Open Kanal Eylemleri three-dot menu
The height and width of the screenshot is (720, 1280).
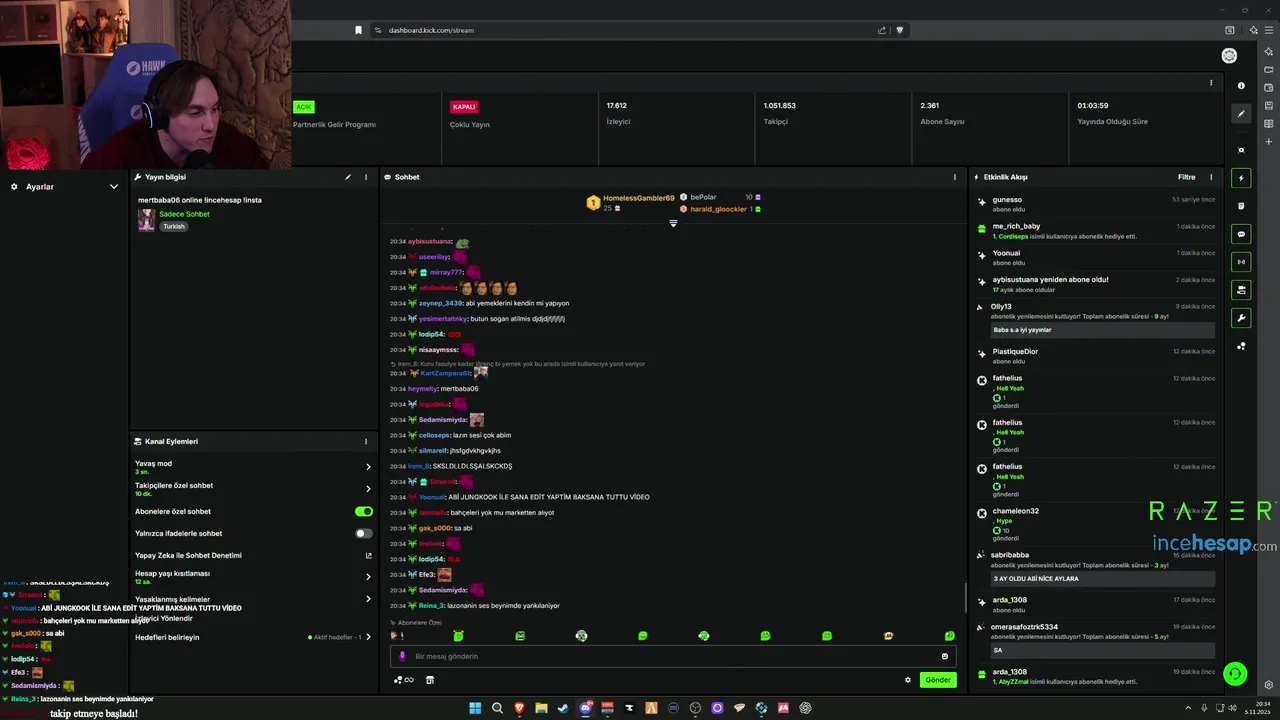tap(366, 441)
